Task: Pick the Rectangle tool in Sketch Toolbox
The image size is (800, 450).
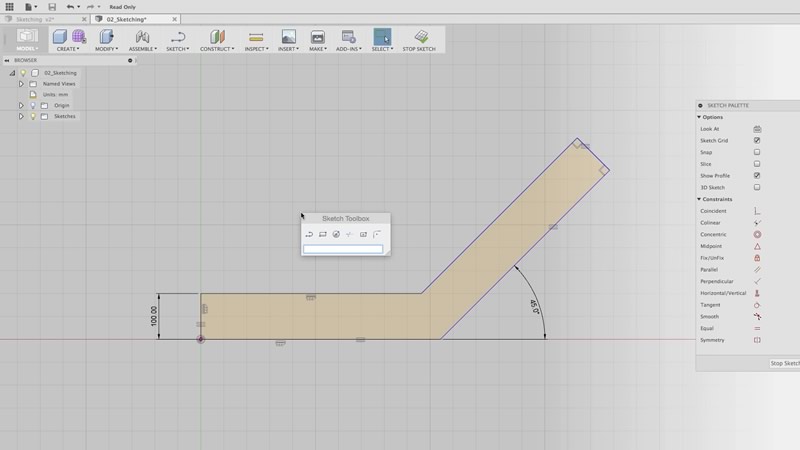Action: (323, 234)
